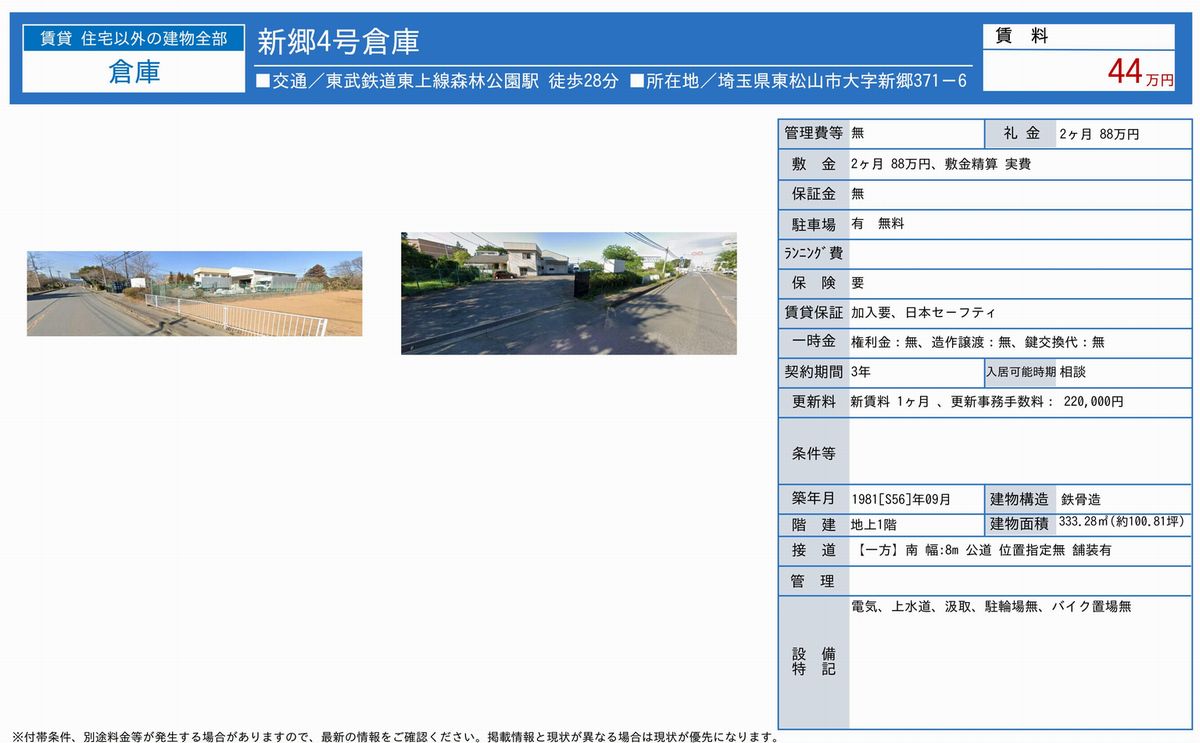Click the 設備特記 row label

tap(813, 662)
